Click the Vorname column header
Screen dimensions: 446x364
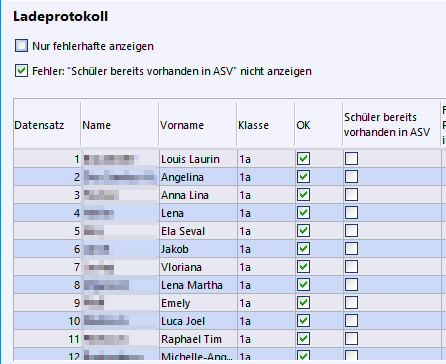(x=198, y=125)
